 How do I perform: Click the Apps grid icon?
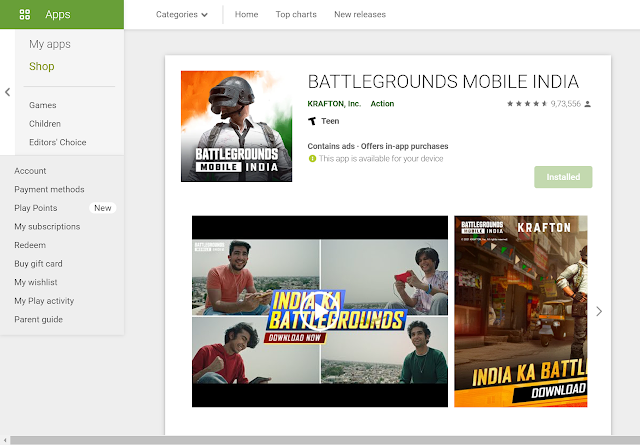coord(25,15)
